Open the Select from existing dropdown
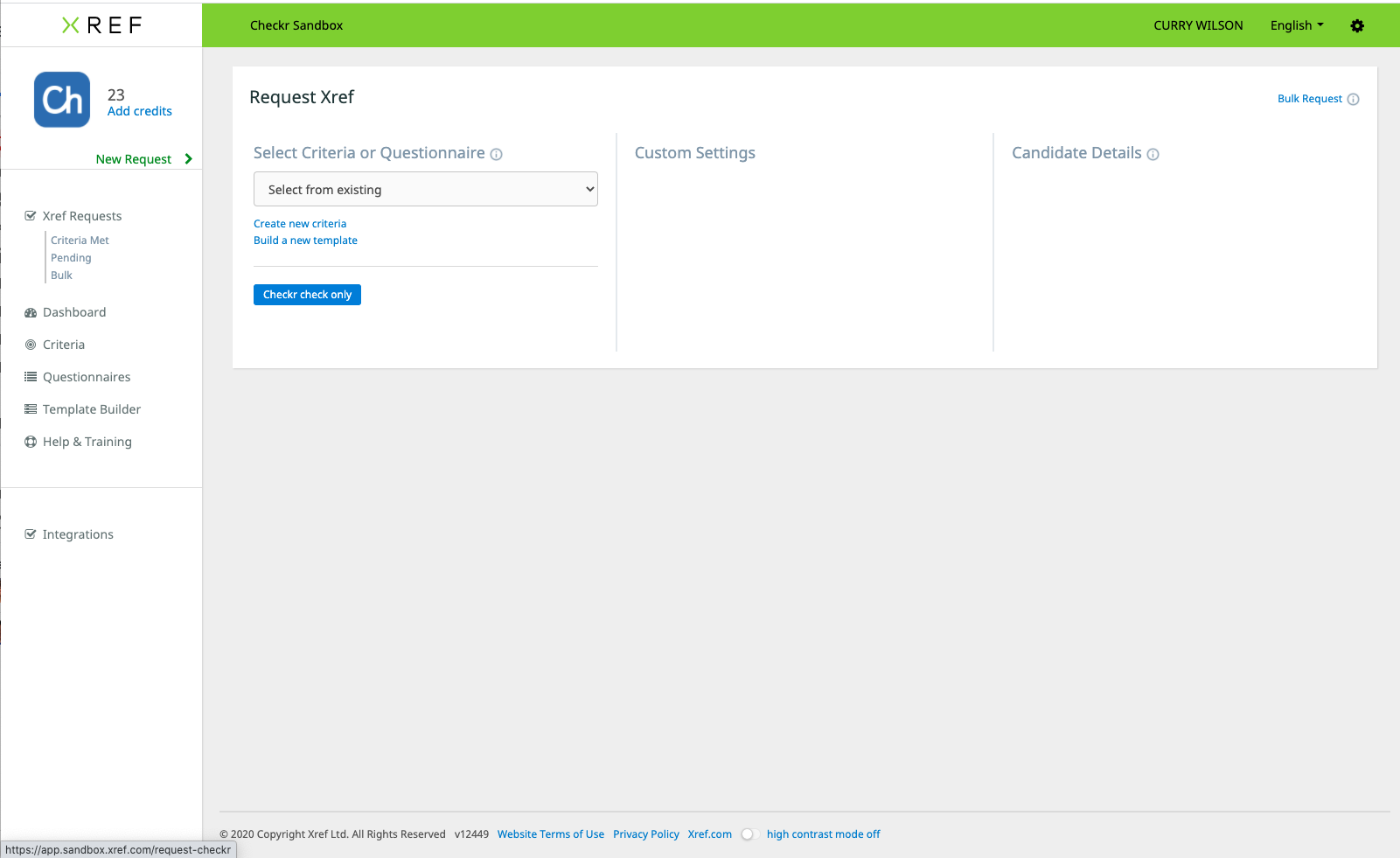Image resolution: width=1400 pixels, height=858 pixels. 426,189
